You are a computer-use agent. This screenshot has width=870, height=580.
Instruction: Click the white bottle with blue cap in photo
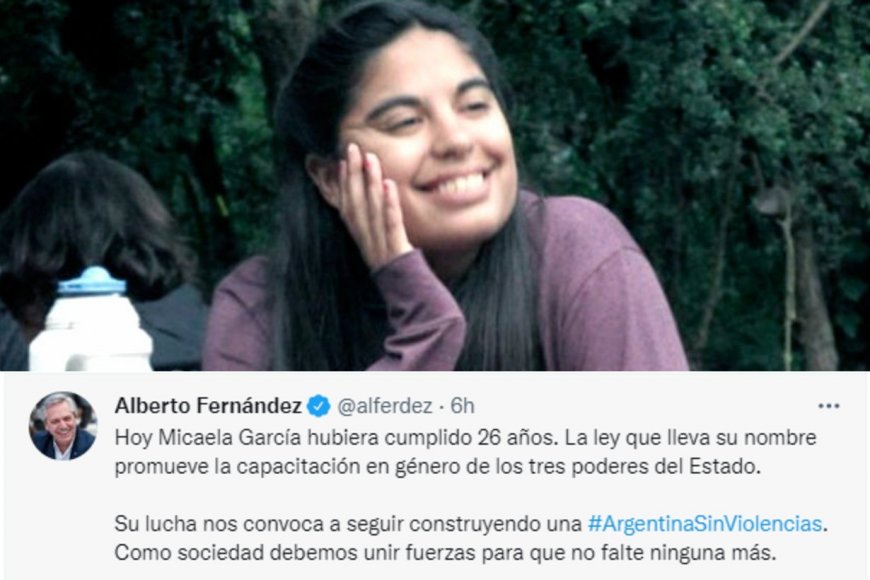click(x=91, y=321)
